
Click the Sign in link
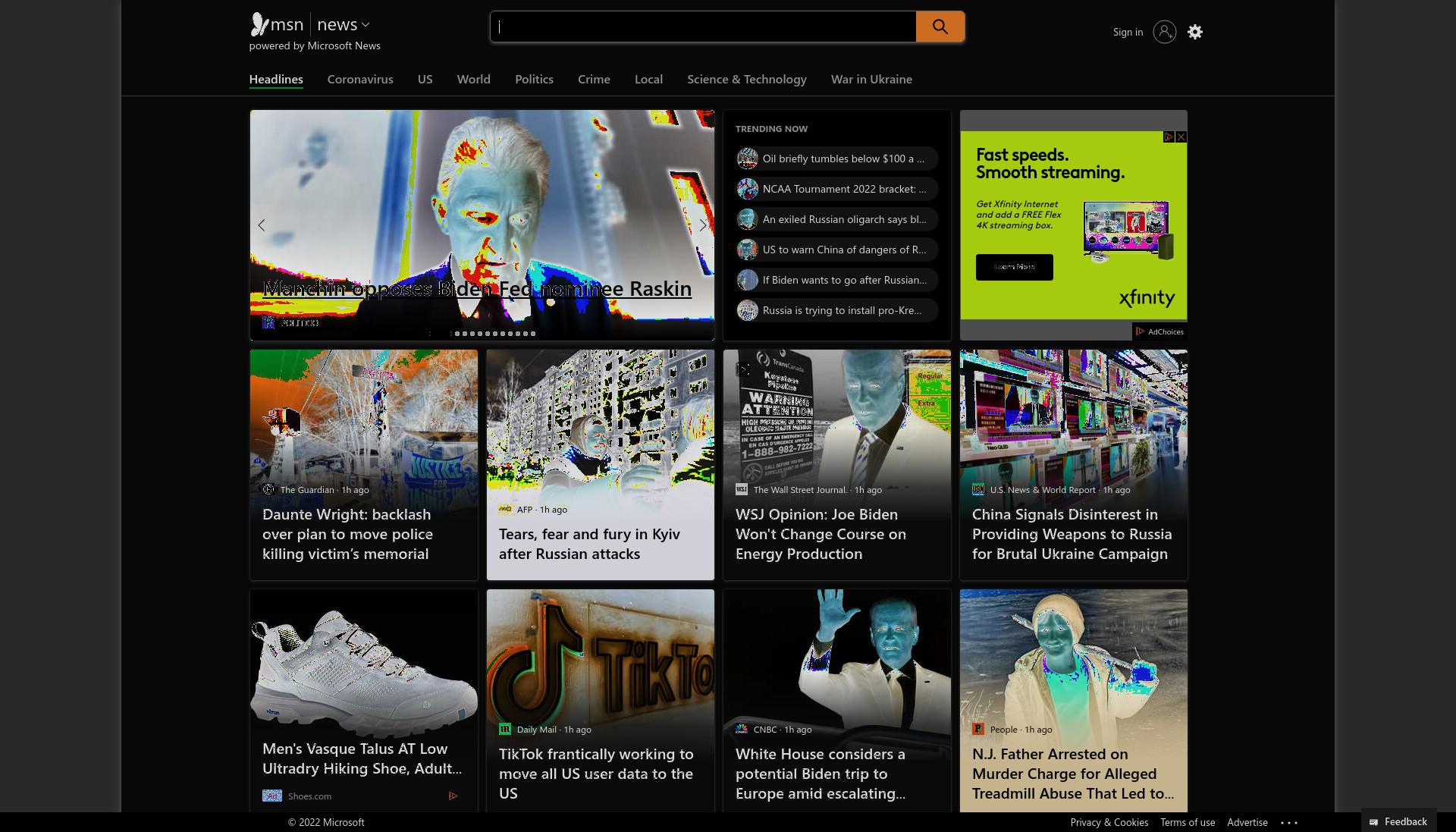point(1128,32)
